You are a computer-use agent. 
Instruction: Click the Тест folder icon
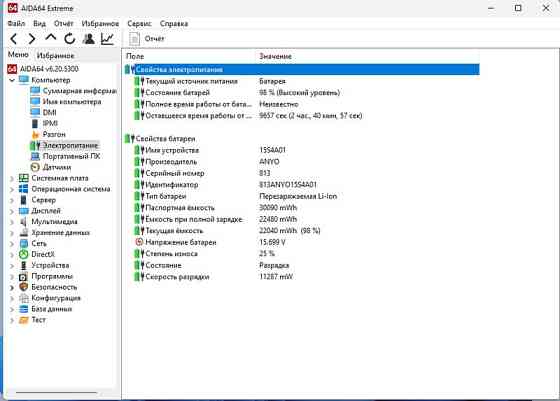pos(24,320)
